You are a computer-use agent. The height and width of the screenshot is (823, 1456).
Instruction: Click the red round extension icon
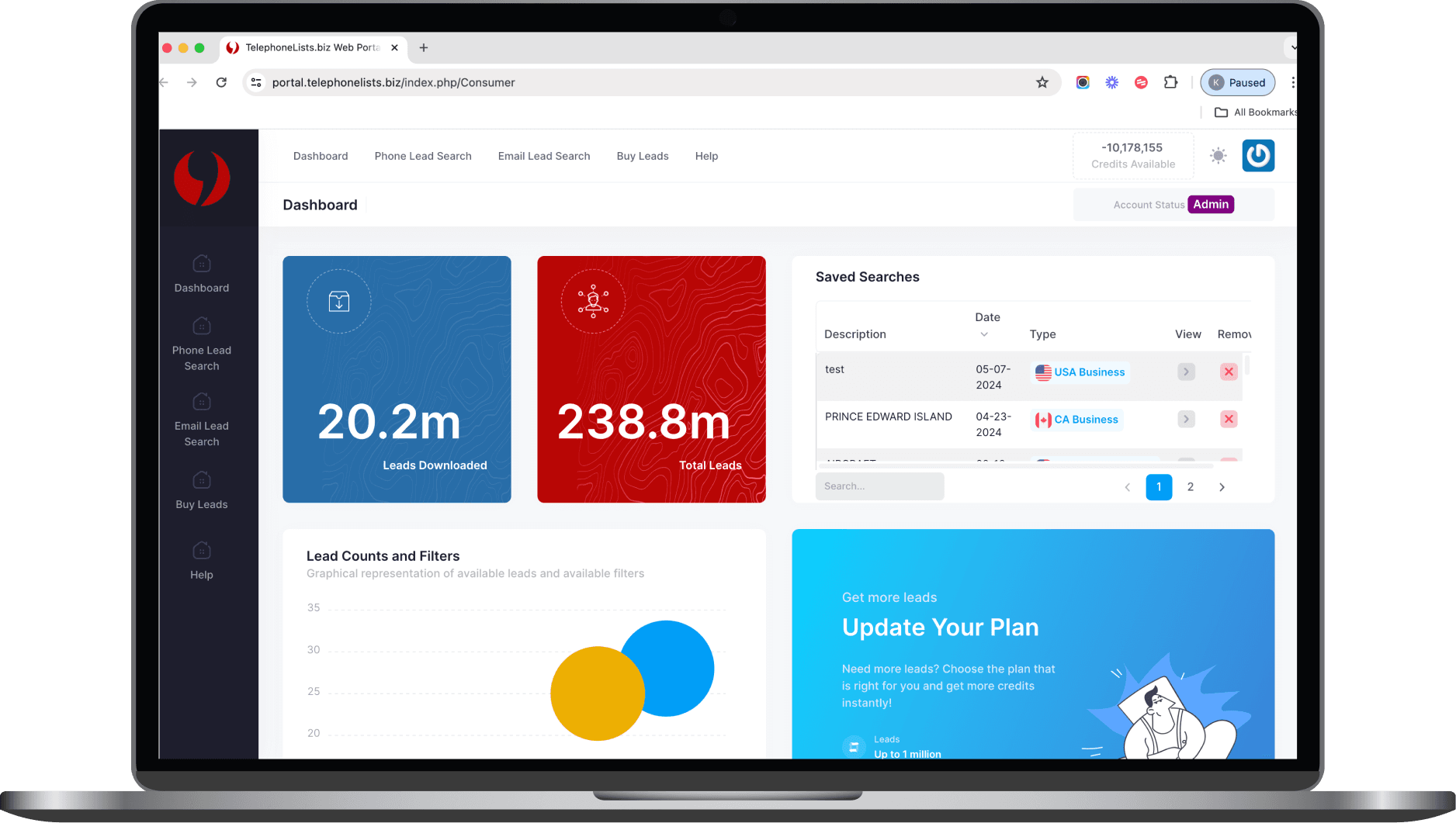[x=1141, y=82]
